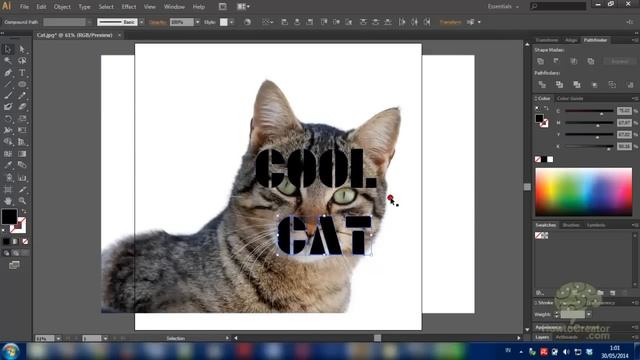Open the Color panel options menu
The height and width of the screenshot is (360, 640).
pyautogui.click(x=635, y=98)
